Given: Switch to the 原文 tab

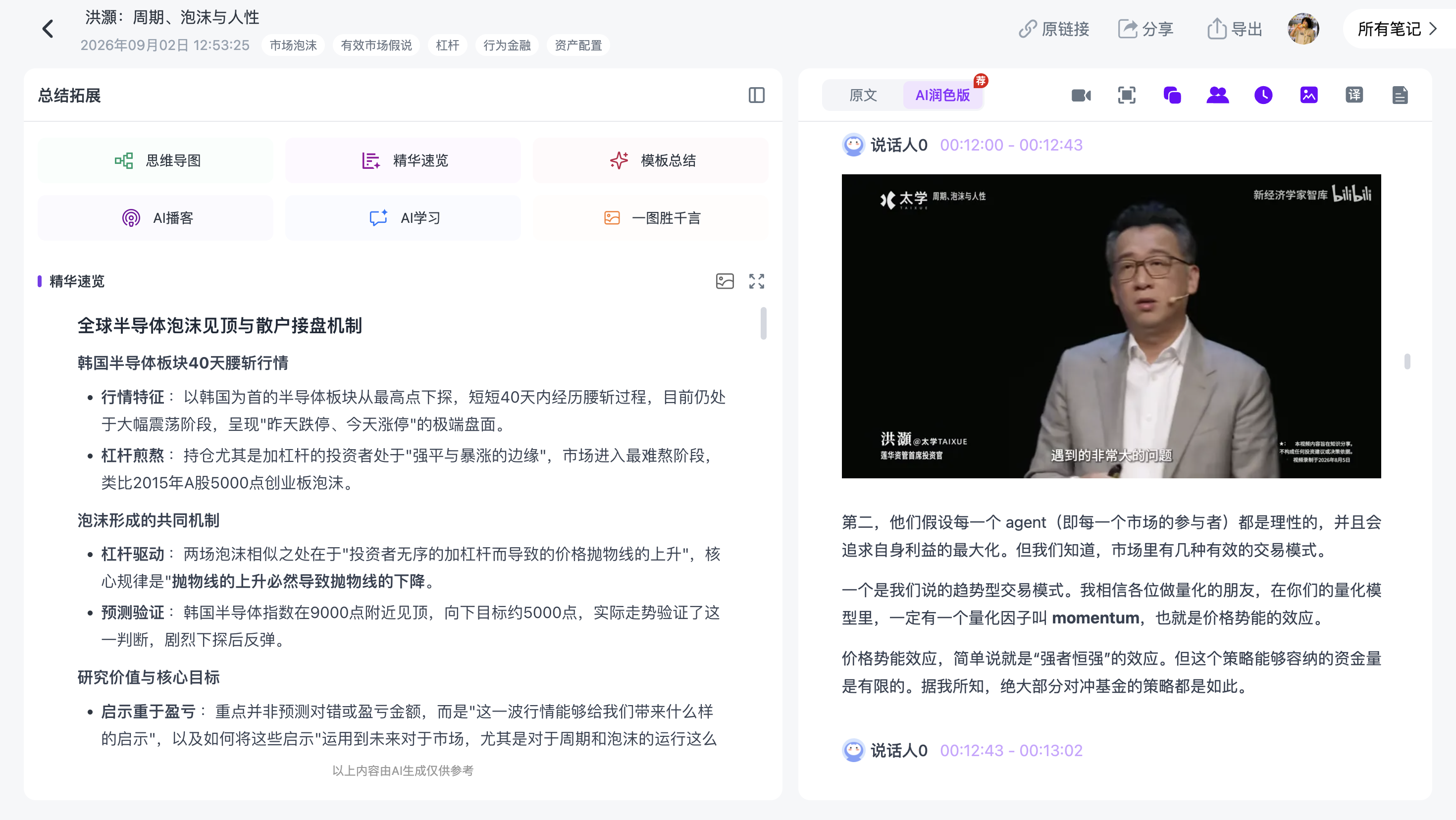Looking at the screenshot, I should [863, 96].
